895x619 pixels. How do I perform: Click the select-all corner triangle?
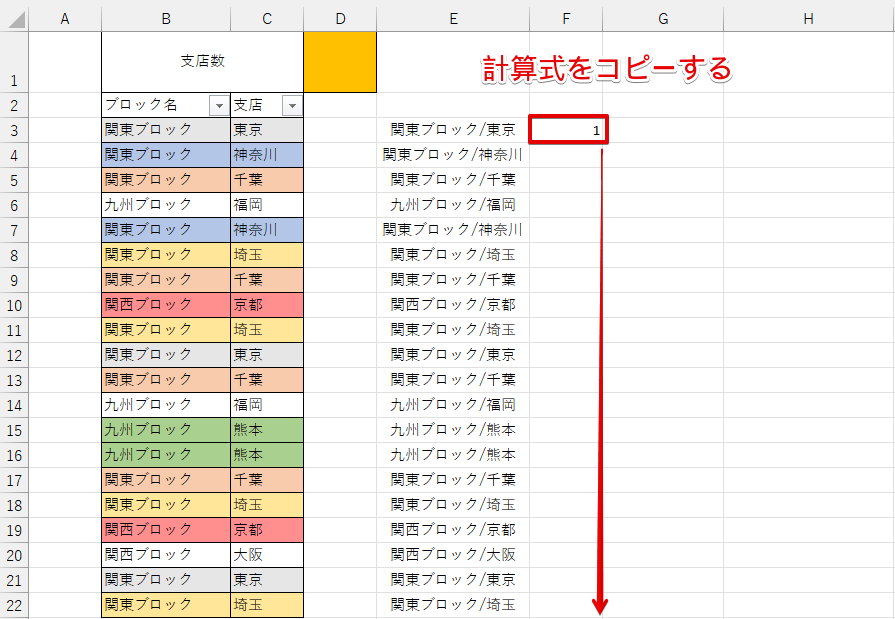(x=15, y=19)
